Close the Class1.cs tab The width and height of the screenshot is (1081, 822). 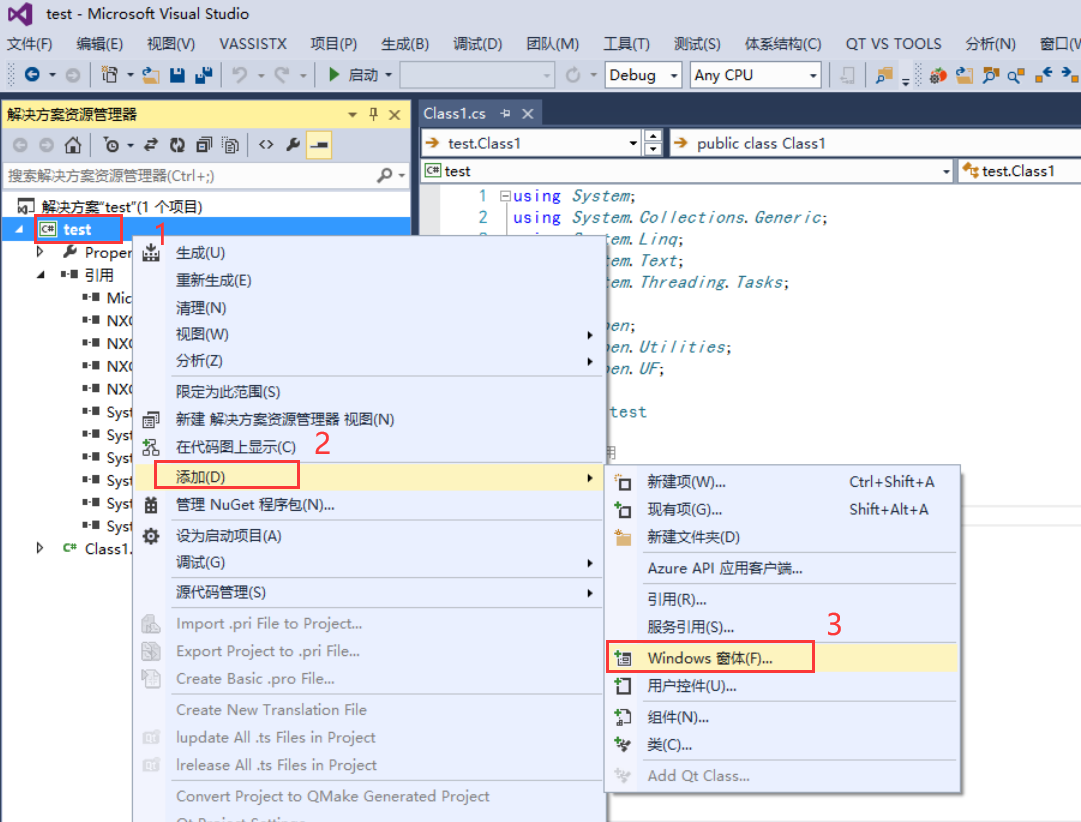coord(527,114)
